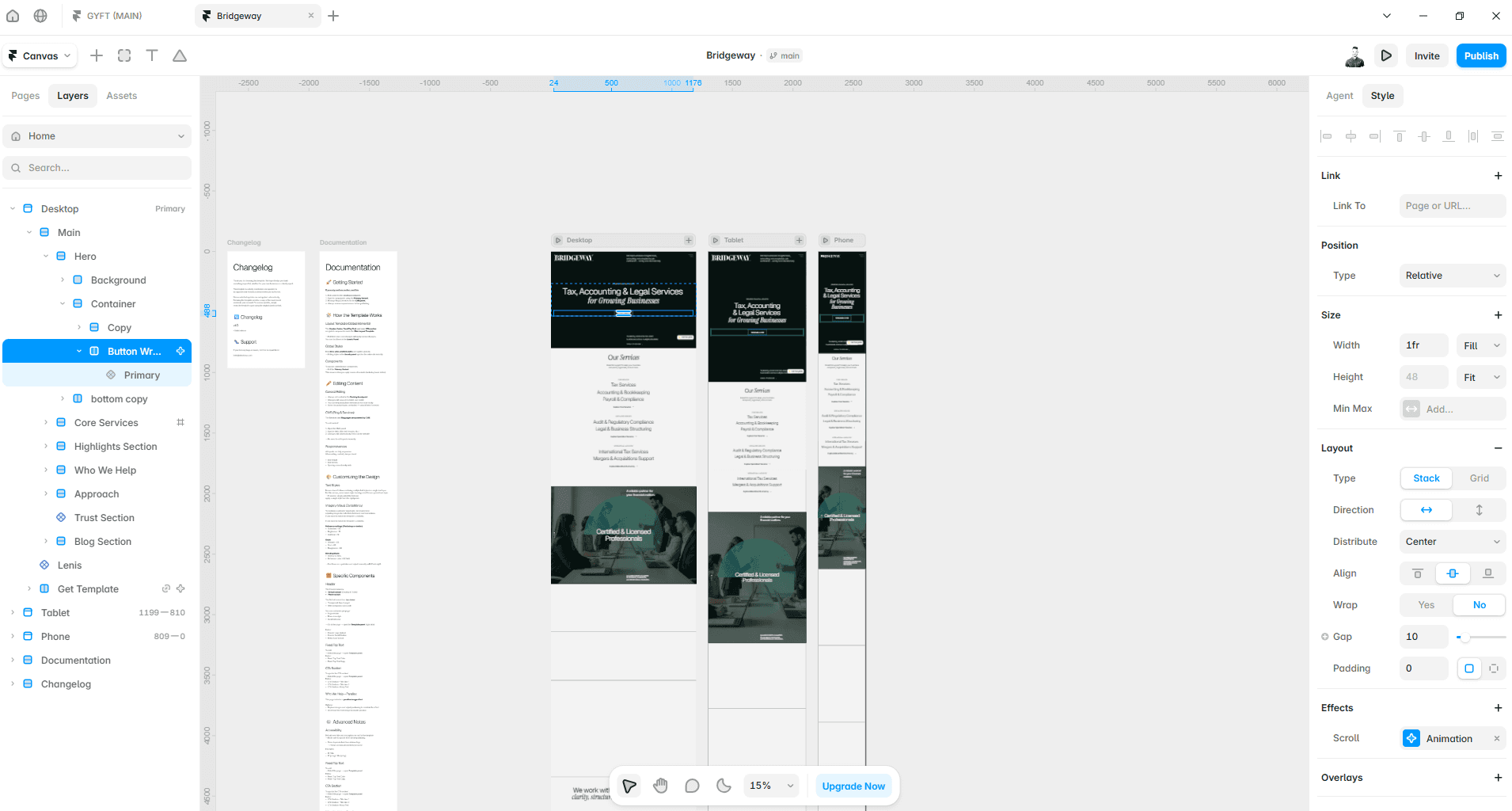The height and width of the screenshot is (811, 1512).
Task: Set layout type to Stack
Action: [1427, 478]
